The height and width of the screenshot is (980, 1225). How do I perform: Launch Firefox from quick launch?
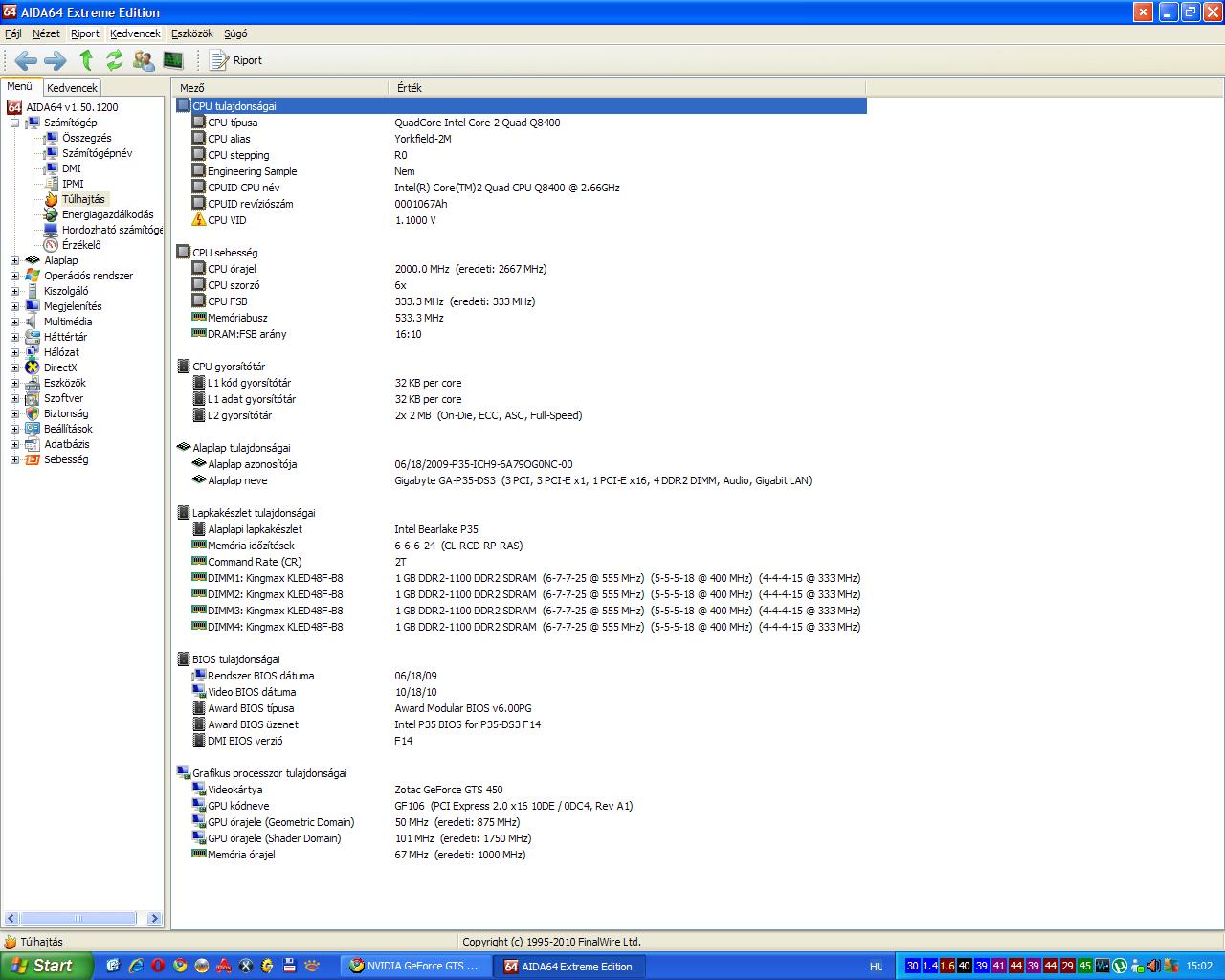[201, 966]
